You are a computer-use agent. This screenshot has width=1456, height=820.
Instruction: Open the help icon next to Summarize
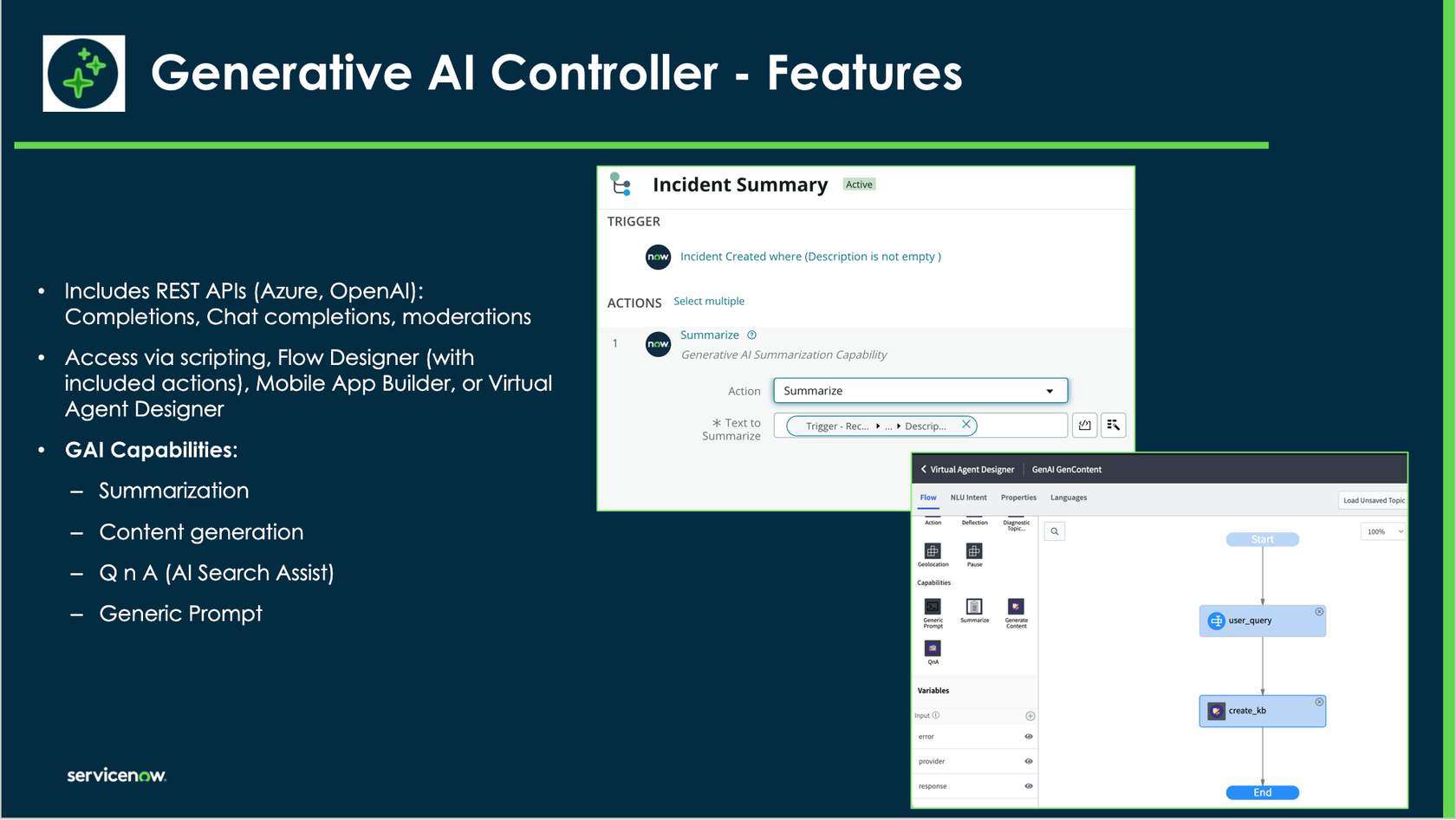(752, 335)
